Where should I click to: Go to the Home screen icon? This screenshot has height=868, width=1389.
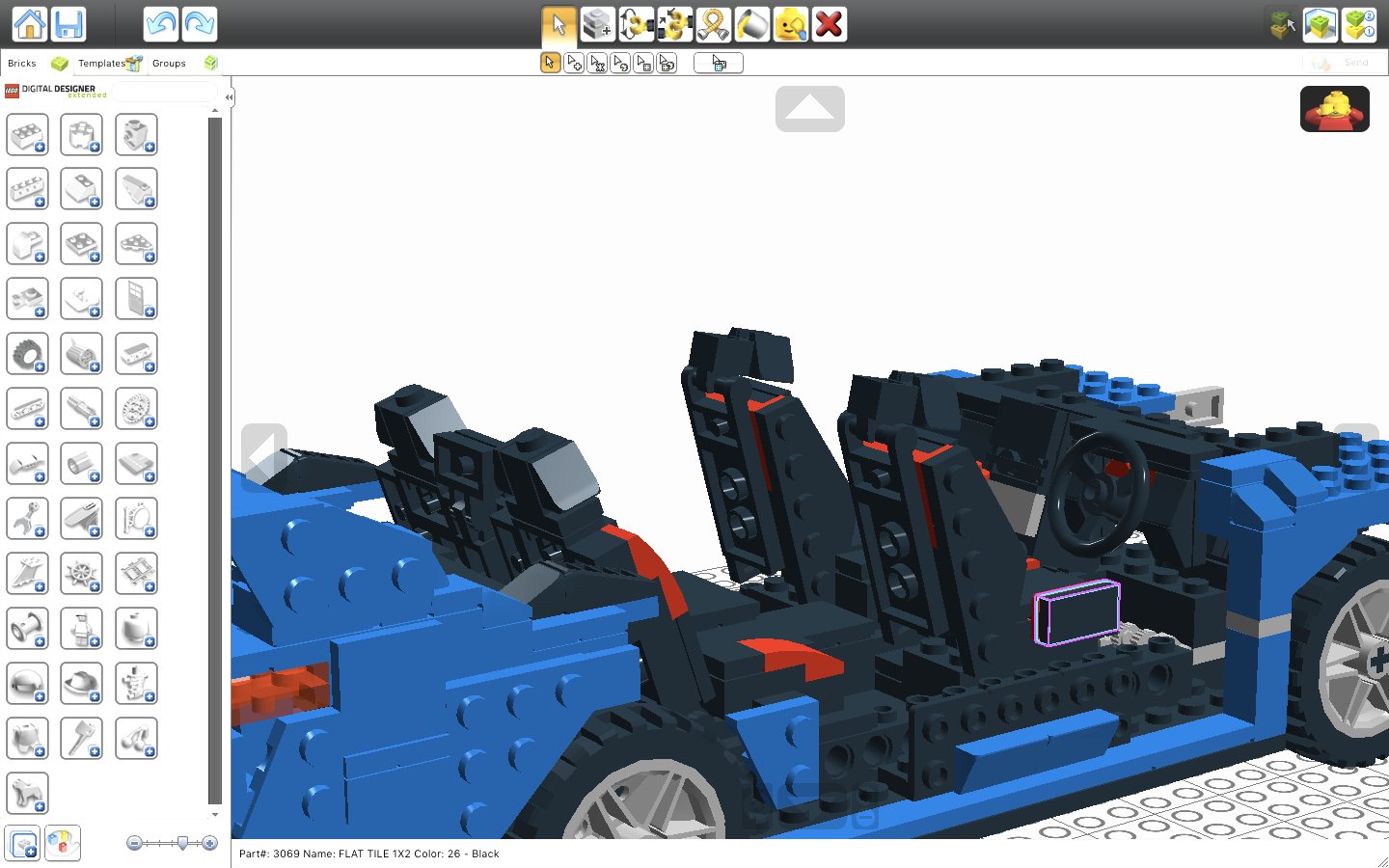(30, 24)
